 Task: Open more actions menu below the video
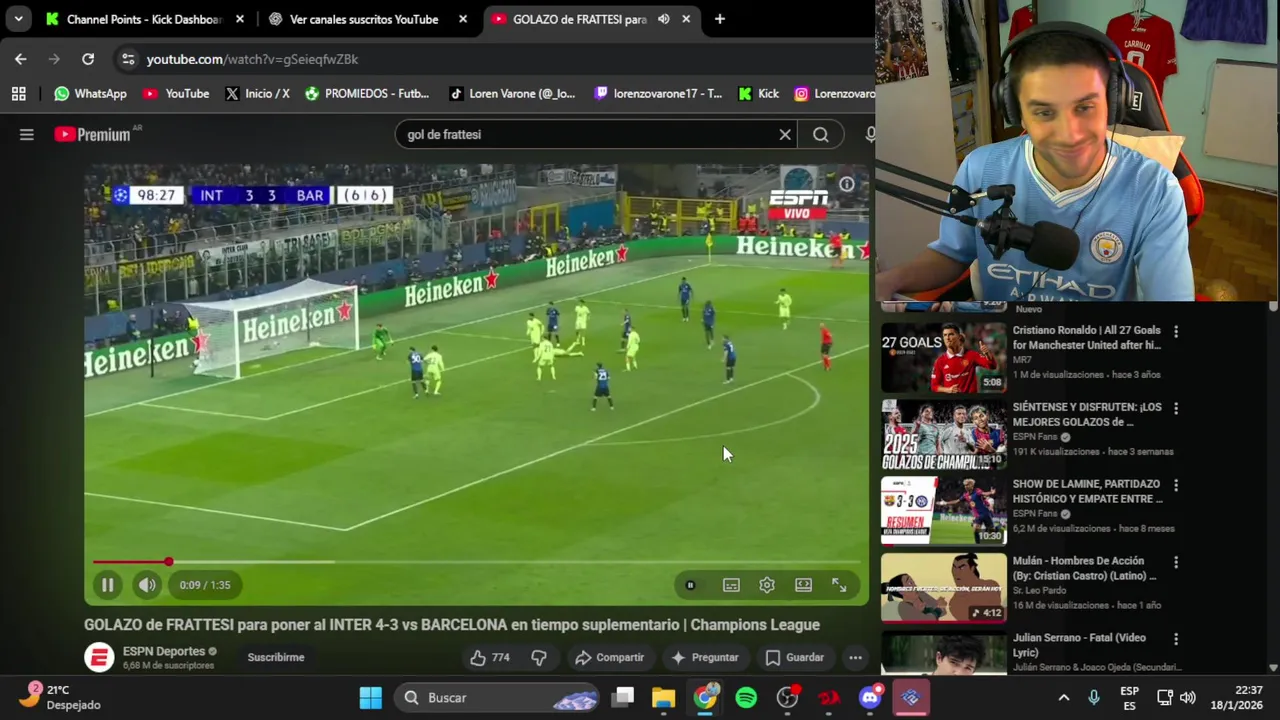pos(855,657)
